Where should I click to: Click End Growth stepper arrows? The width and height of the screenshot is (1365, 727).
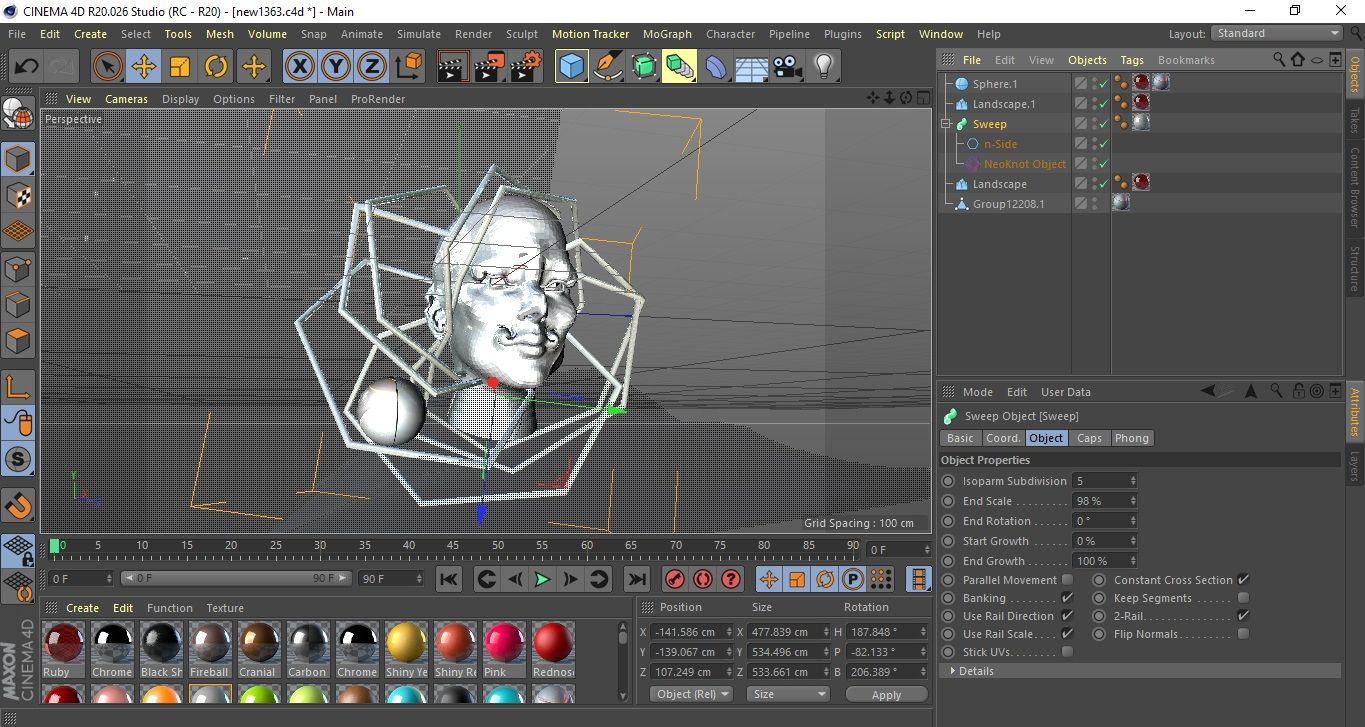pyautogui.click(x=1132, y=561)
